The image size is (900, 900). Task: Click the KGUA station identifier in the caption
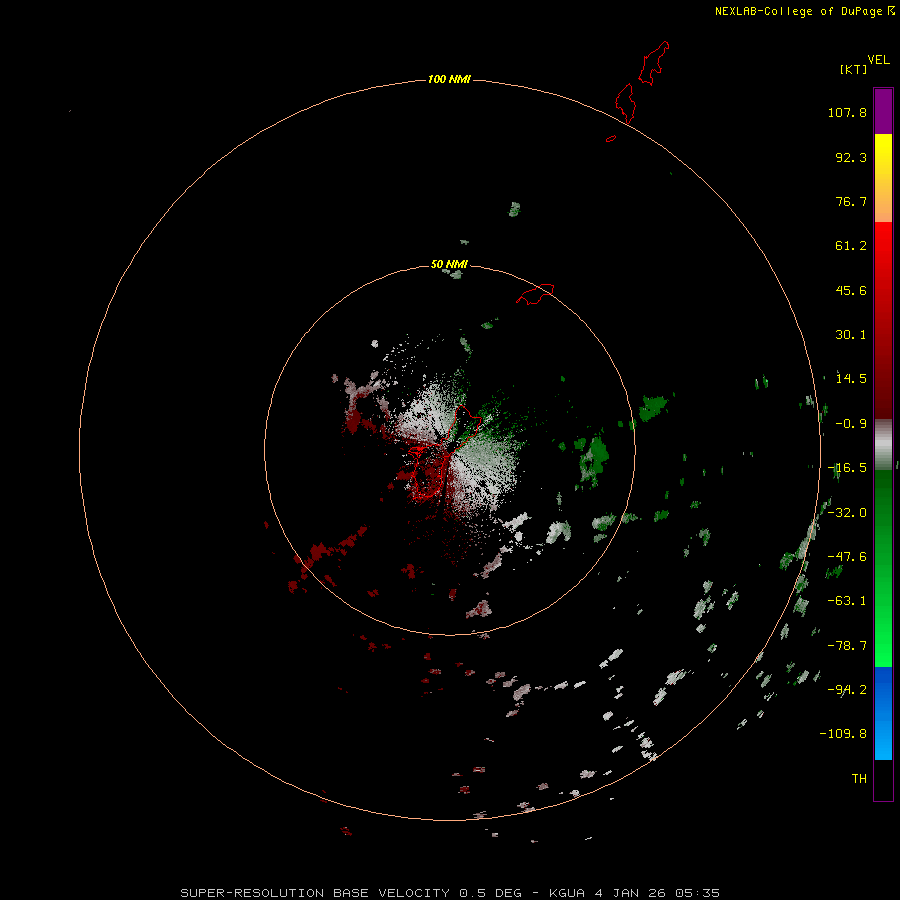pos(567,893)
